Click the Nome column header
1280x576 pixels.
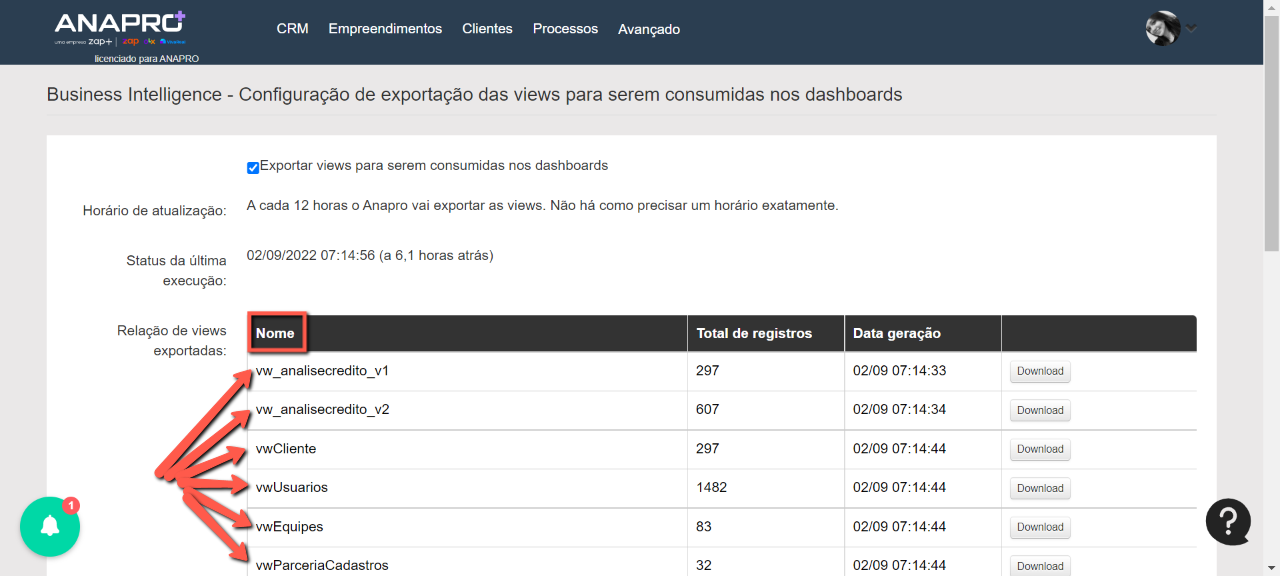pyautogui.click(x=275, y=333)
